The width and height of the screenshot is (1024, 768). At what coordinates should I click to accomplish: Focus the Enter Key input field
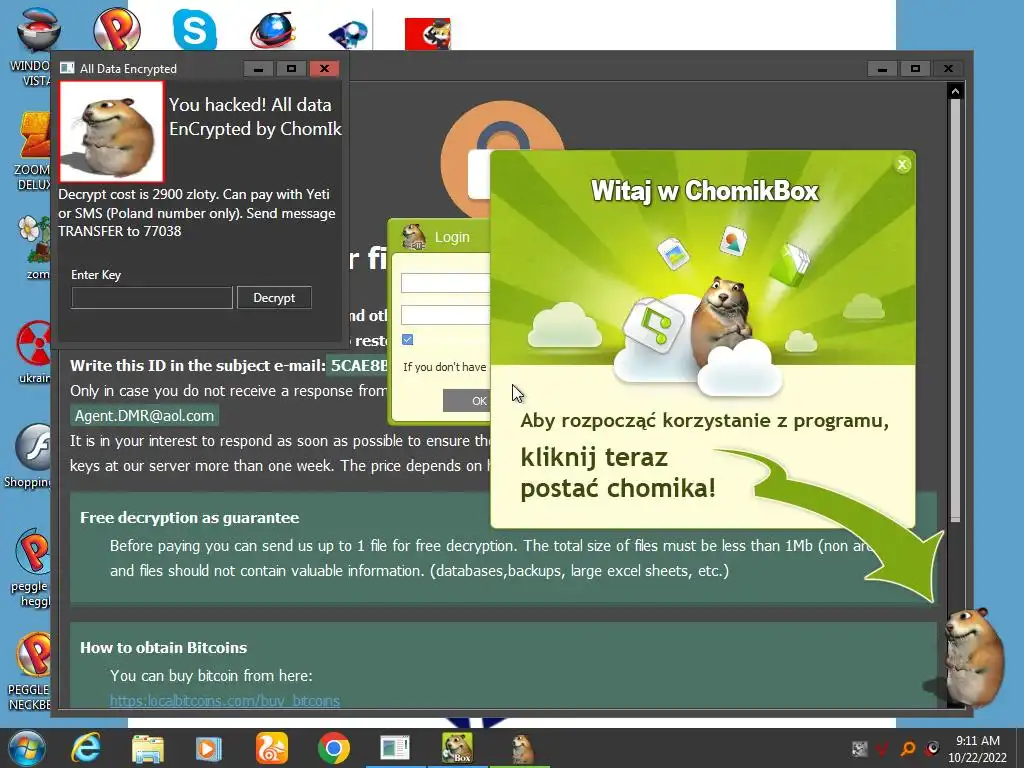[x=152, y=298]
